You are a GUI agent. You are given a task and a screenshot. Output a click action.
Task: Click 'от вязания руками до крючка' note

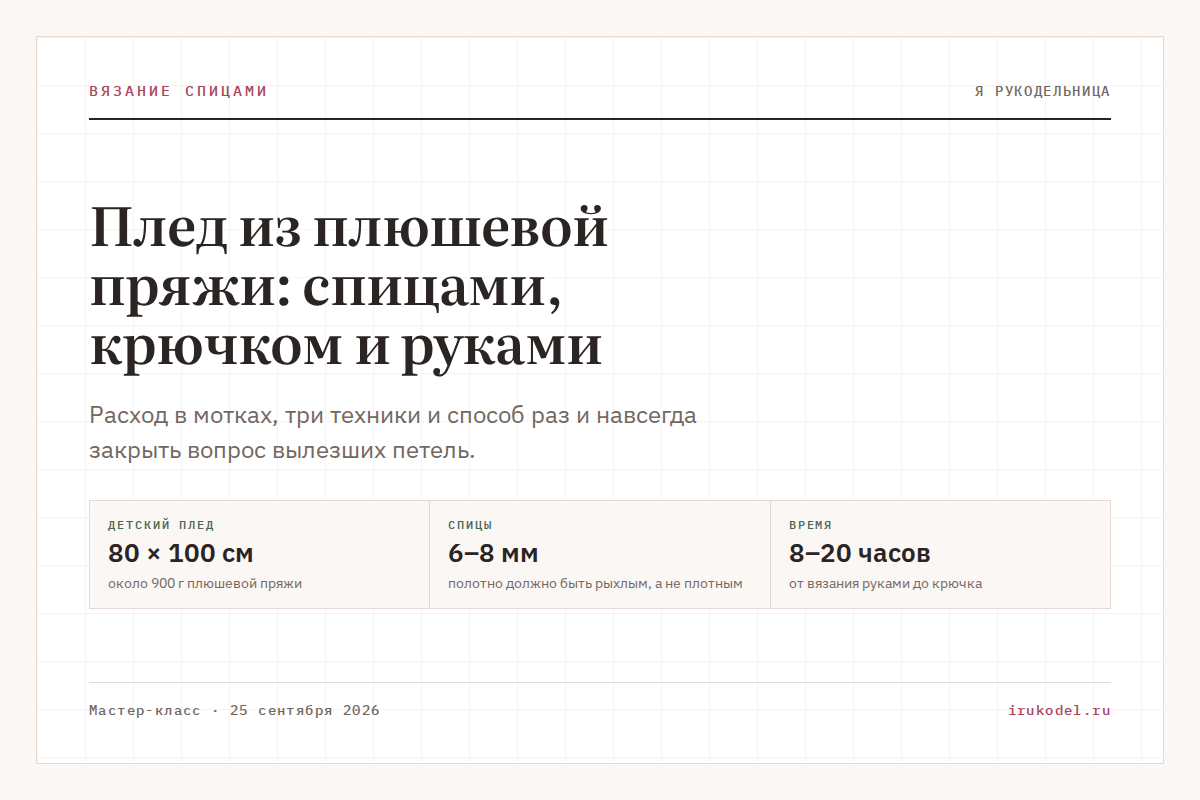tap(885, 583)
